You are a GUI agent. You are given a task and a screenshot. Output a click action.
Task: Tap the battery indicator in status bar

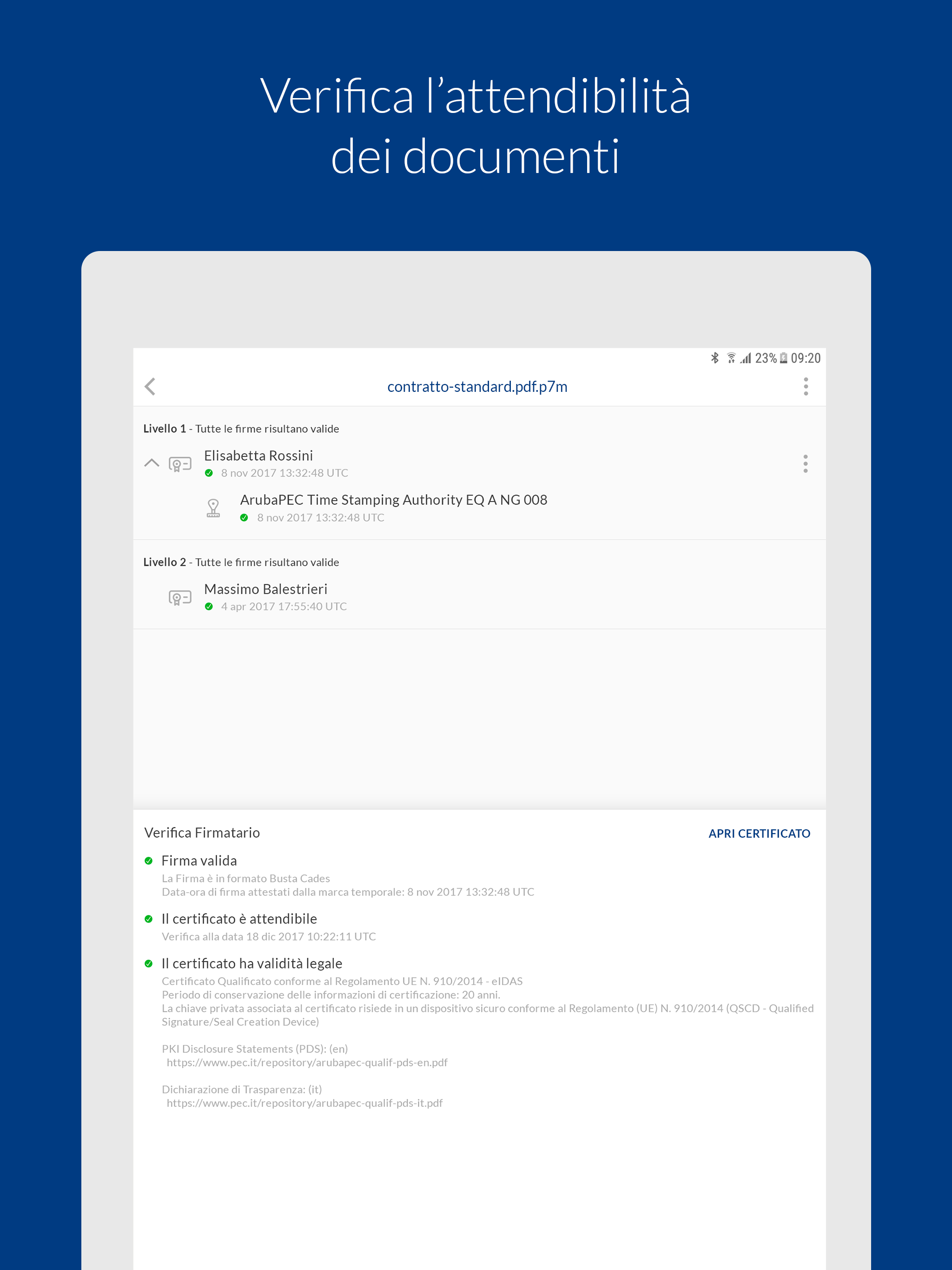783,358
